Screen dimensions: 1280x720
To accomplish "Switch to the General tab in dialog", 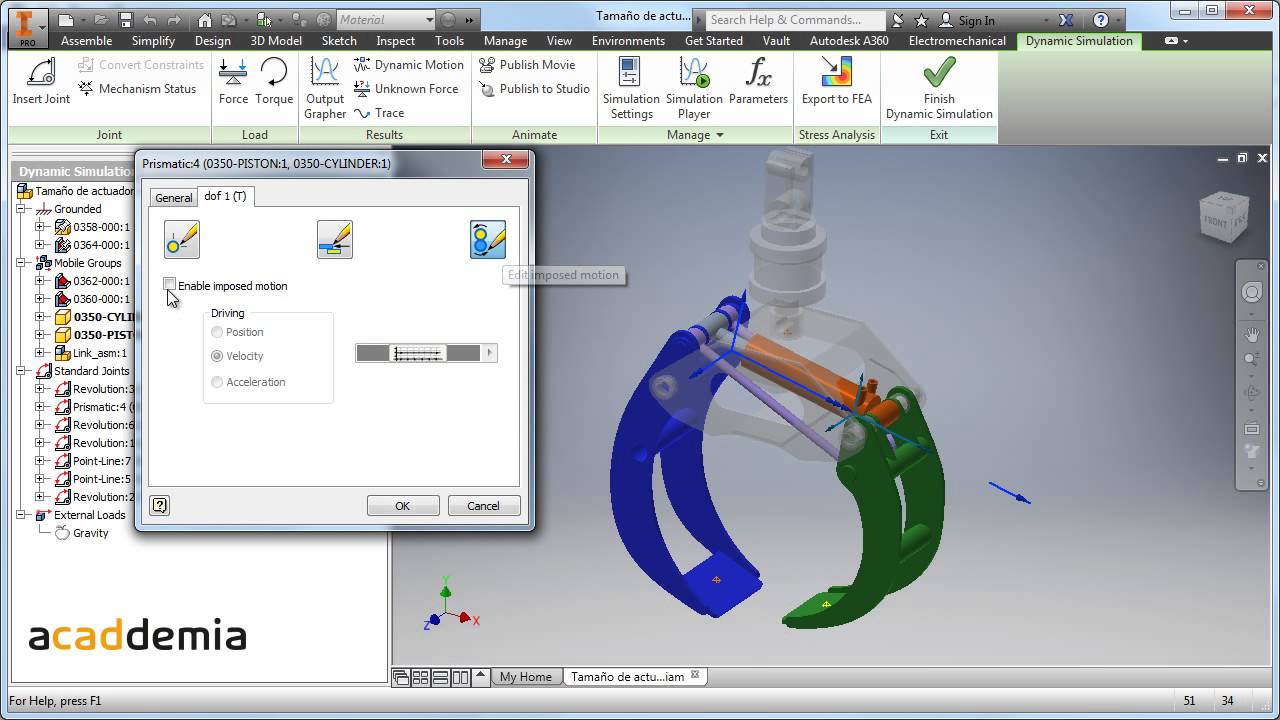I will coord(173,198).
